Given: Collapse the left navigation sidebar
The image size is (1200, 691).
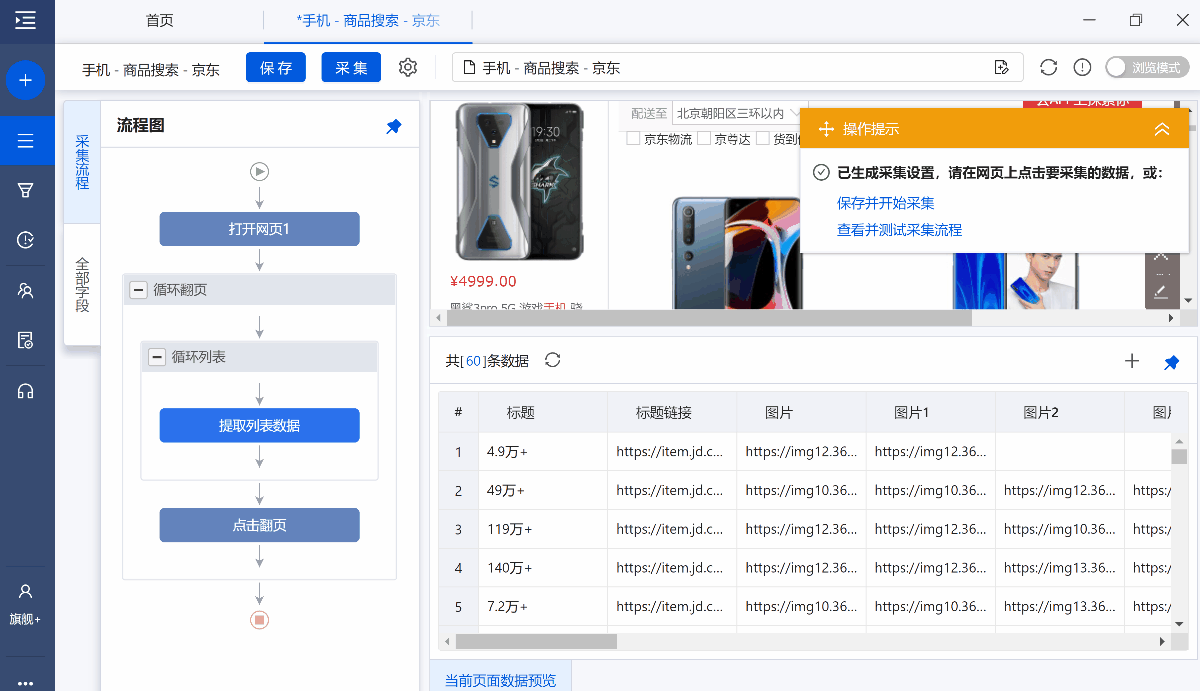Looking at the screenshot, I should [x=26, y=20].
